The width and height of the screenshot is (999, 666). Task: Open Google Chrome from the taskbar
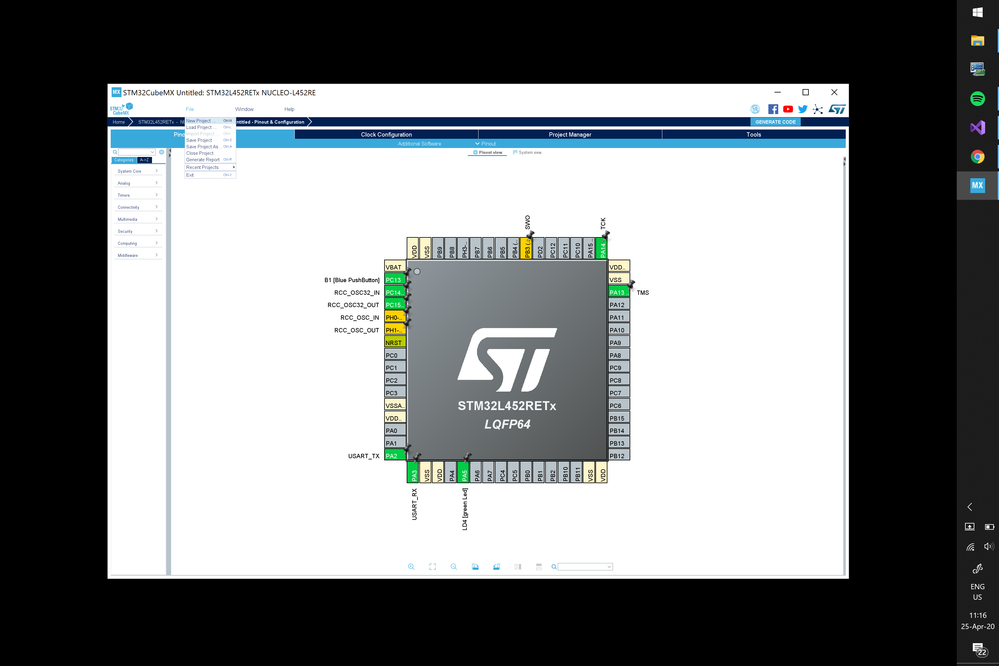coord(977,157)
